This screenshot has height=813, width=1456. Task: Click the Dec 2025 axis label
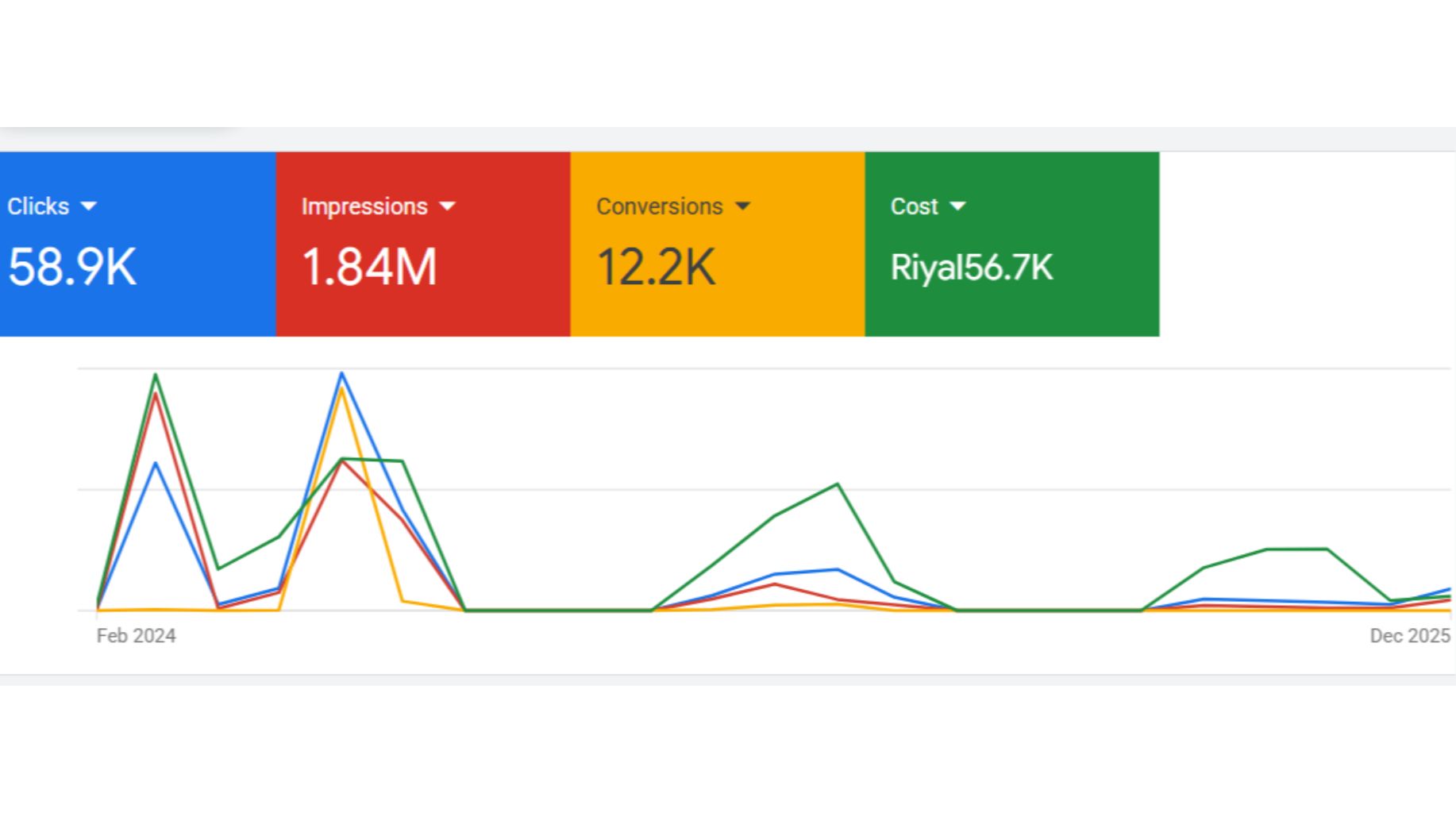coord(1409,636)
